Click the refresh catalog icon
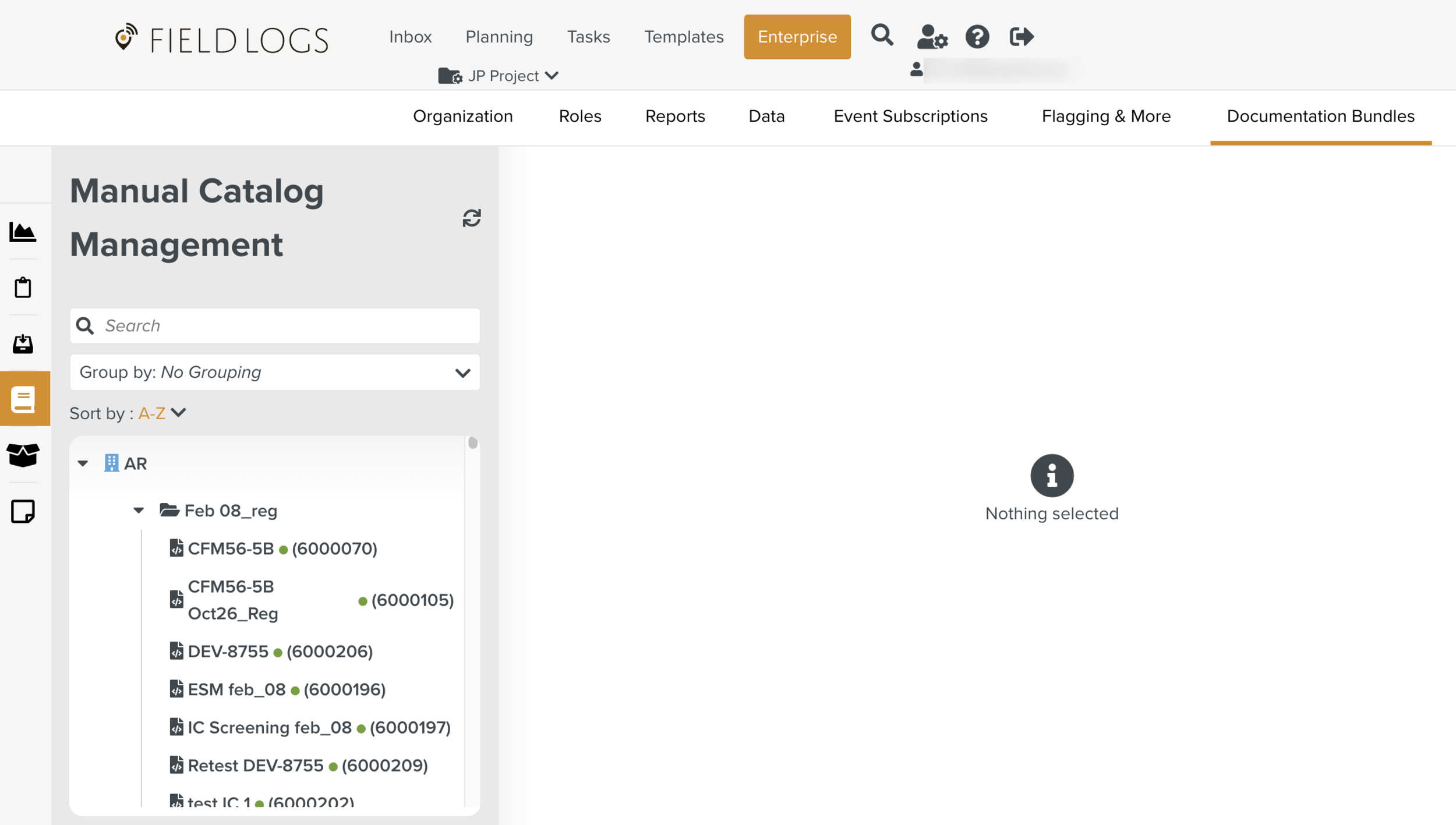Screen dimensions: 1456x825 [x=471, y=218]
